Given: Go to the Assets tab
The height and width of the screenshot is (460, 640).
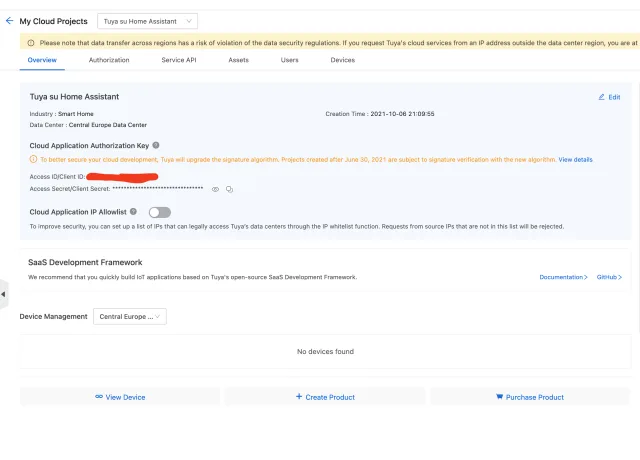Looking at the screenshot, I should point(239,61).
